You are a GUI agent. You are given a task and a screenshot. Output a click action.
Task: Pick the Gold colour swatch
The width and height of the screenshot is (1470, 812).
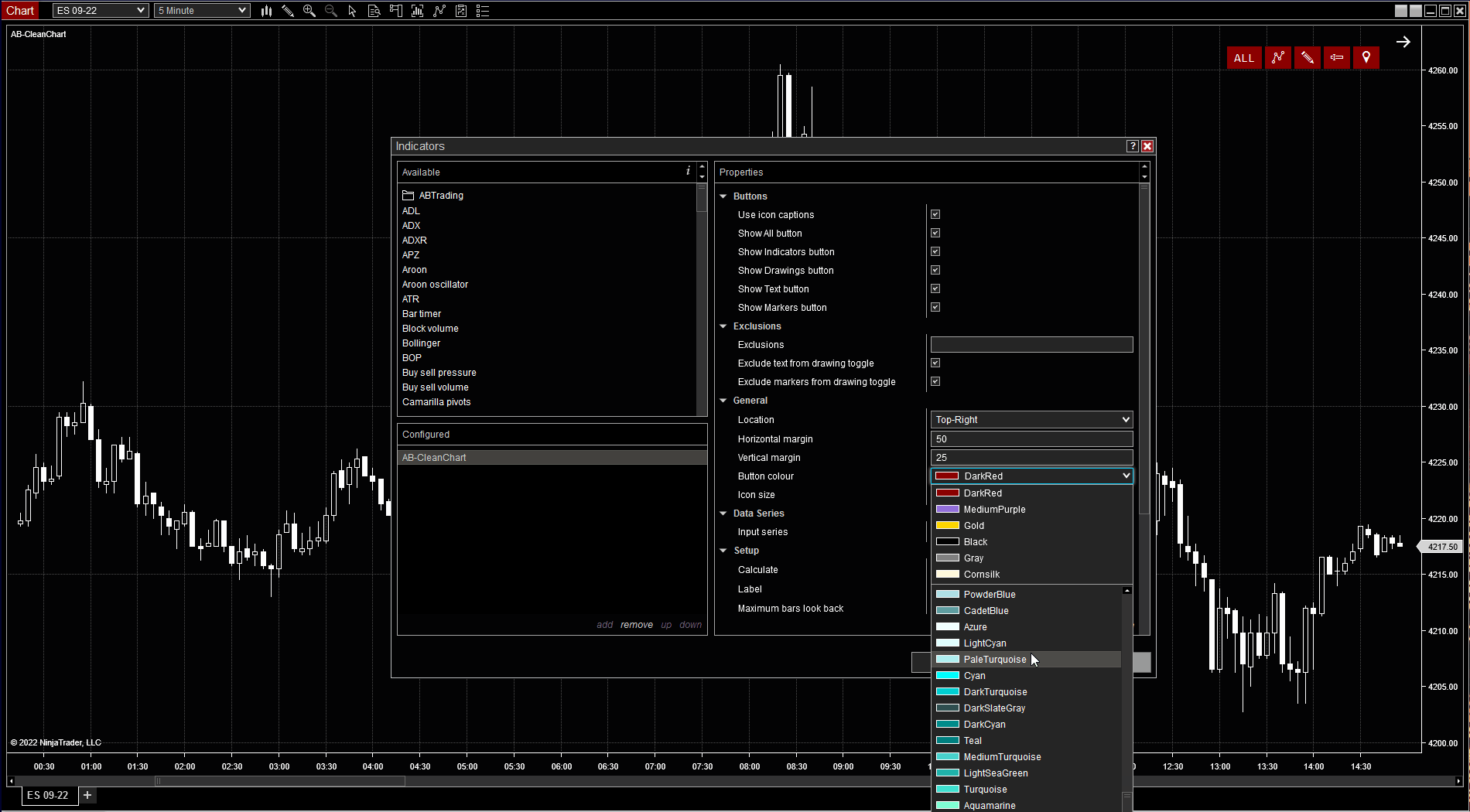coord(948,526)
